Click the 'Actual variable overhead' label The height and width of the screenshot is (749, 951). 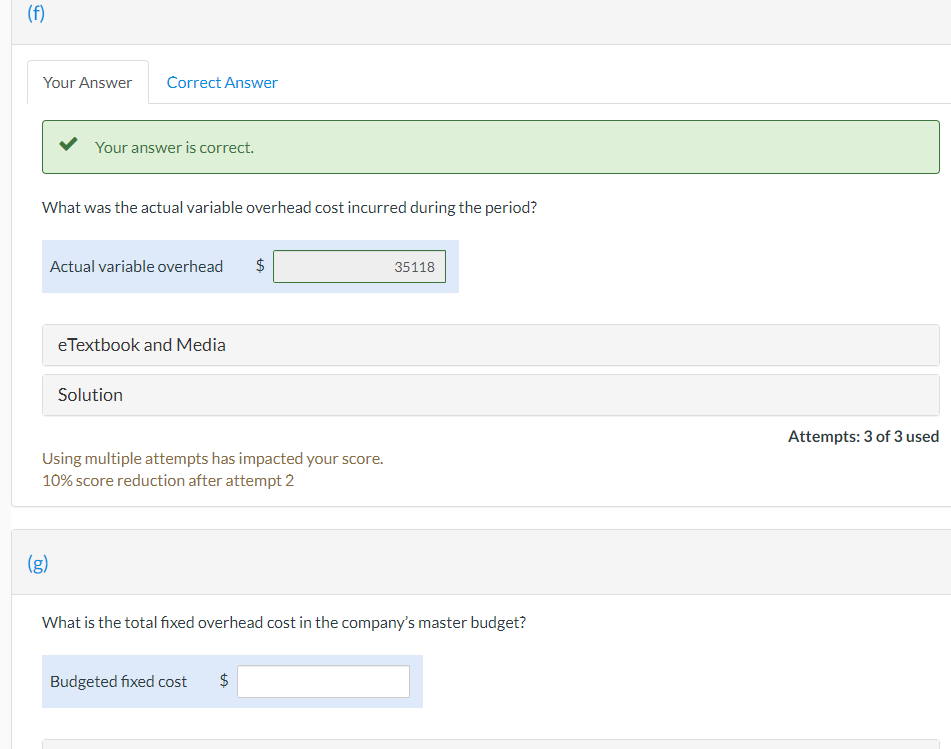(136, 266)
